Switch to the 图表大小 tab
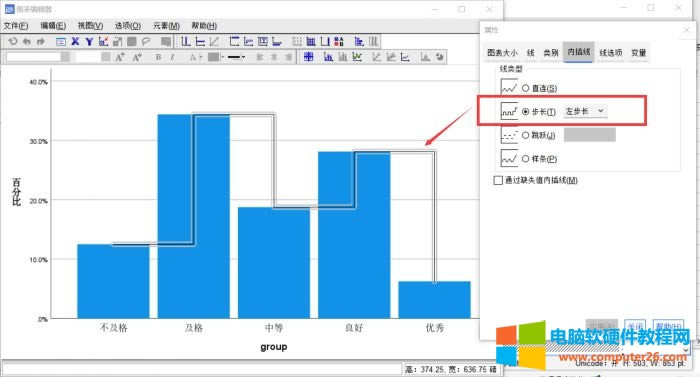The height and width of the screenshot is (377, 700). 502,53
